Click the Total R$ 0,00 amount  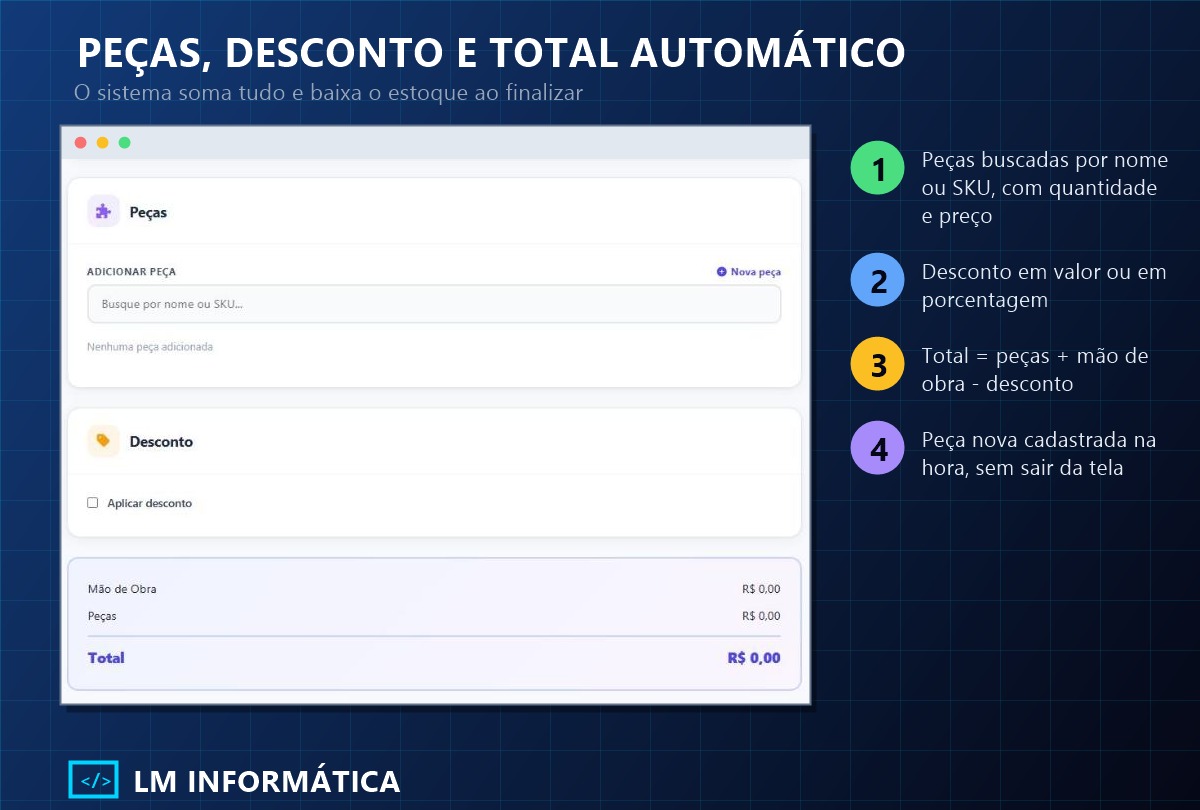point(754,658)
